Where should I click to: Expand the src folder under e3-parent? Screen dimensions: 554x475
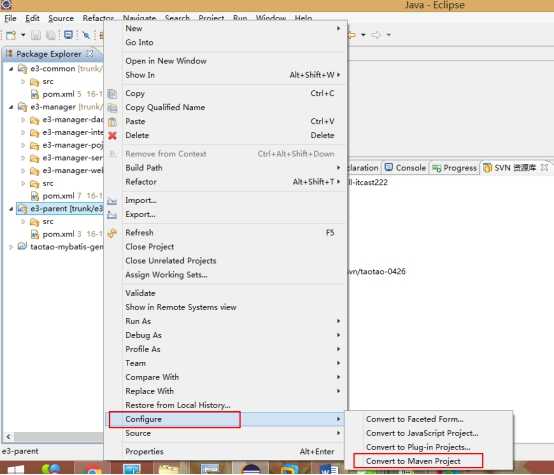click(x=23, y=222)
